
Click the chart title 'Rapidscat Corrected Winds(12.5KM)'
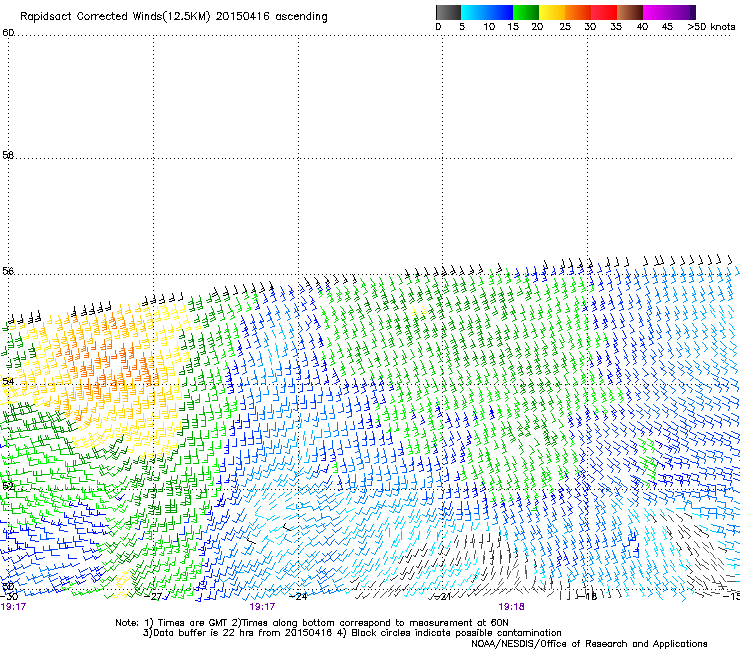[115, 17]
